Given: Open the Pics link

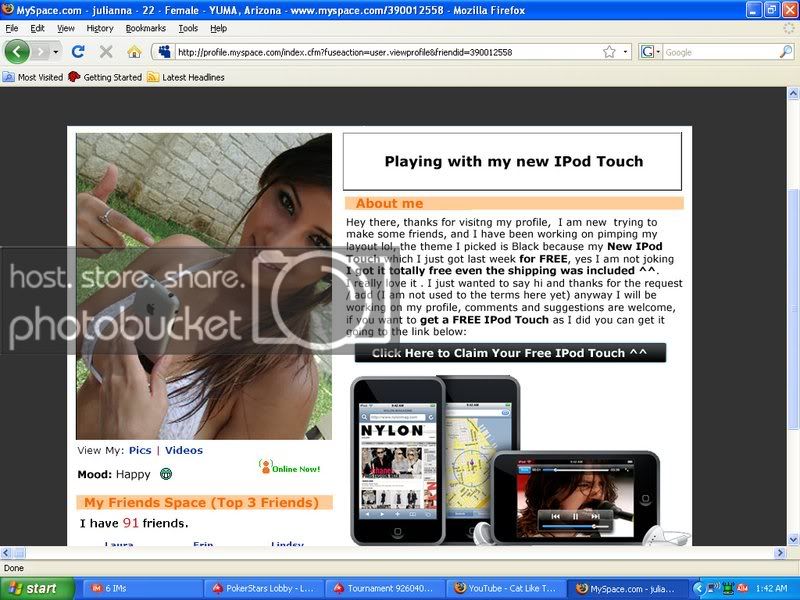Looking at the screenshot, I should coord(140,450).
